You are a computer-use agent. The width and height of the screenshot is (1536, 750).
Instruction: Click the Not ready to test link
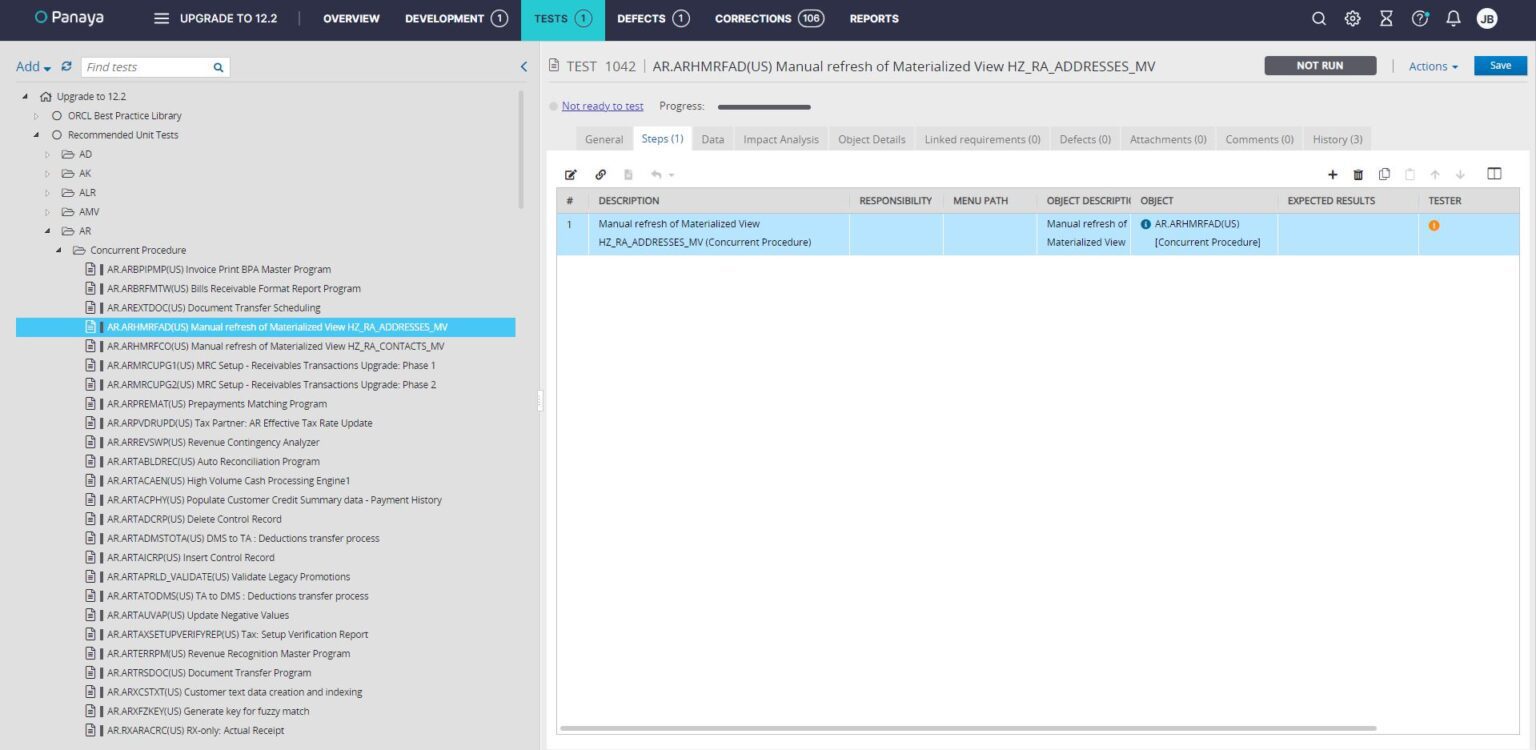(602, 106)
